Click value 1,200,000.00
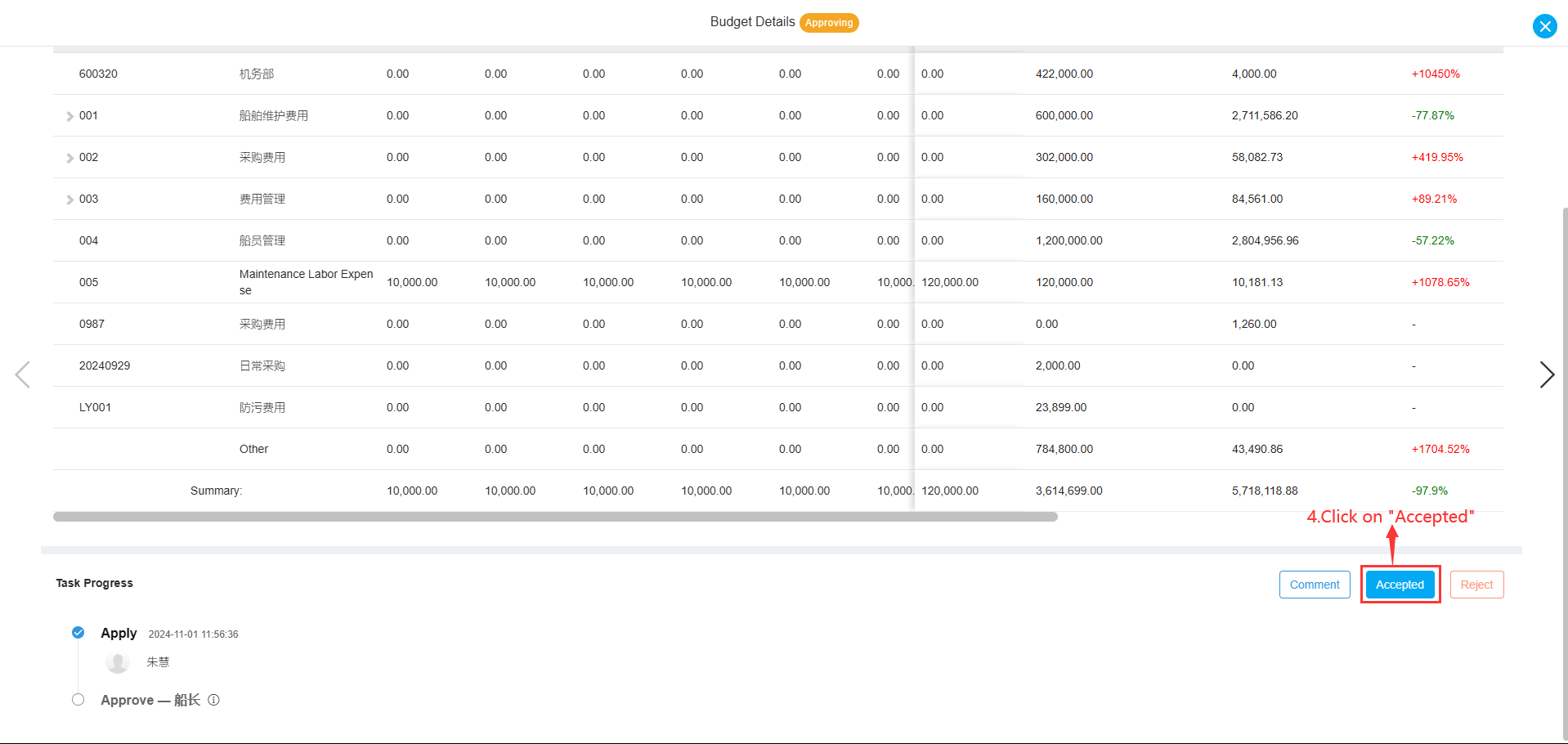 (x=1069, y=240)
